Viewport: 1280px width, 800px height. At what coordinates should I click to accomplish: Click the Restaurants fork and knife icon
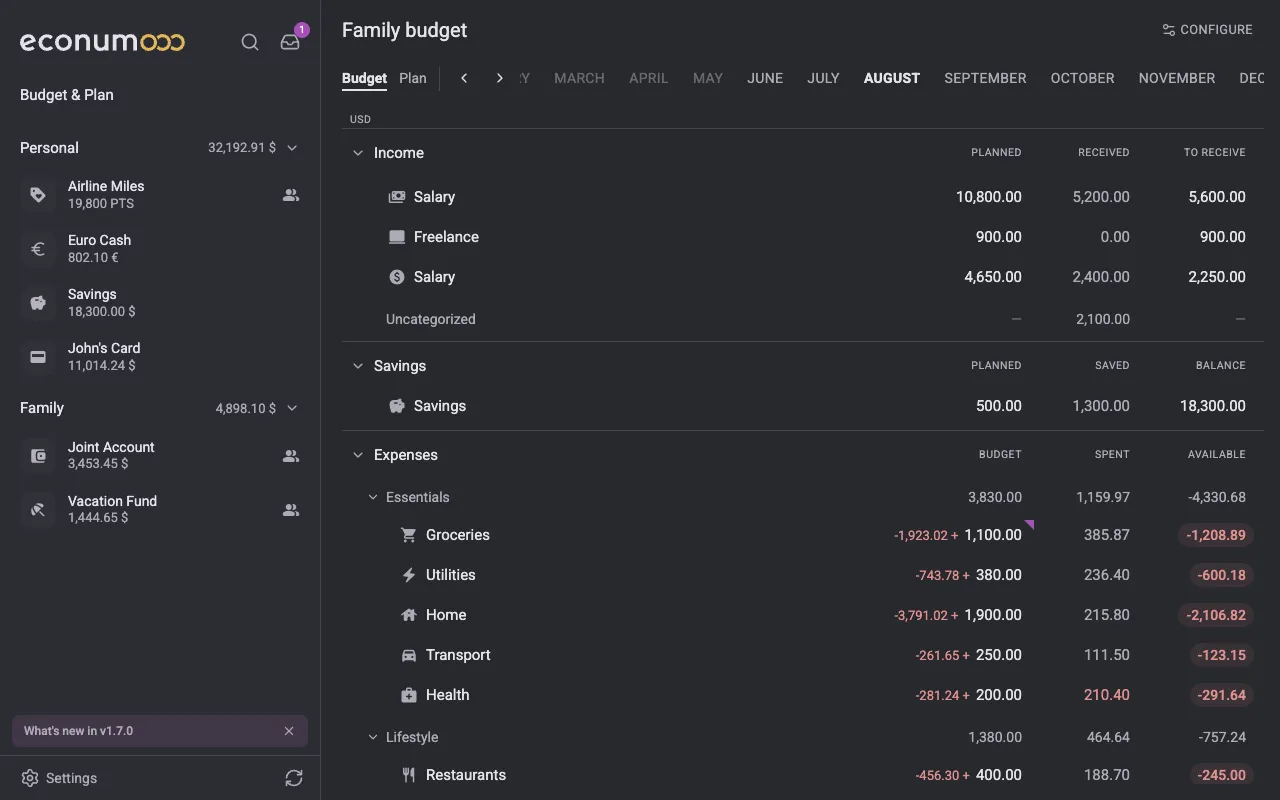[408, 775]
